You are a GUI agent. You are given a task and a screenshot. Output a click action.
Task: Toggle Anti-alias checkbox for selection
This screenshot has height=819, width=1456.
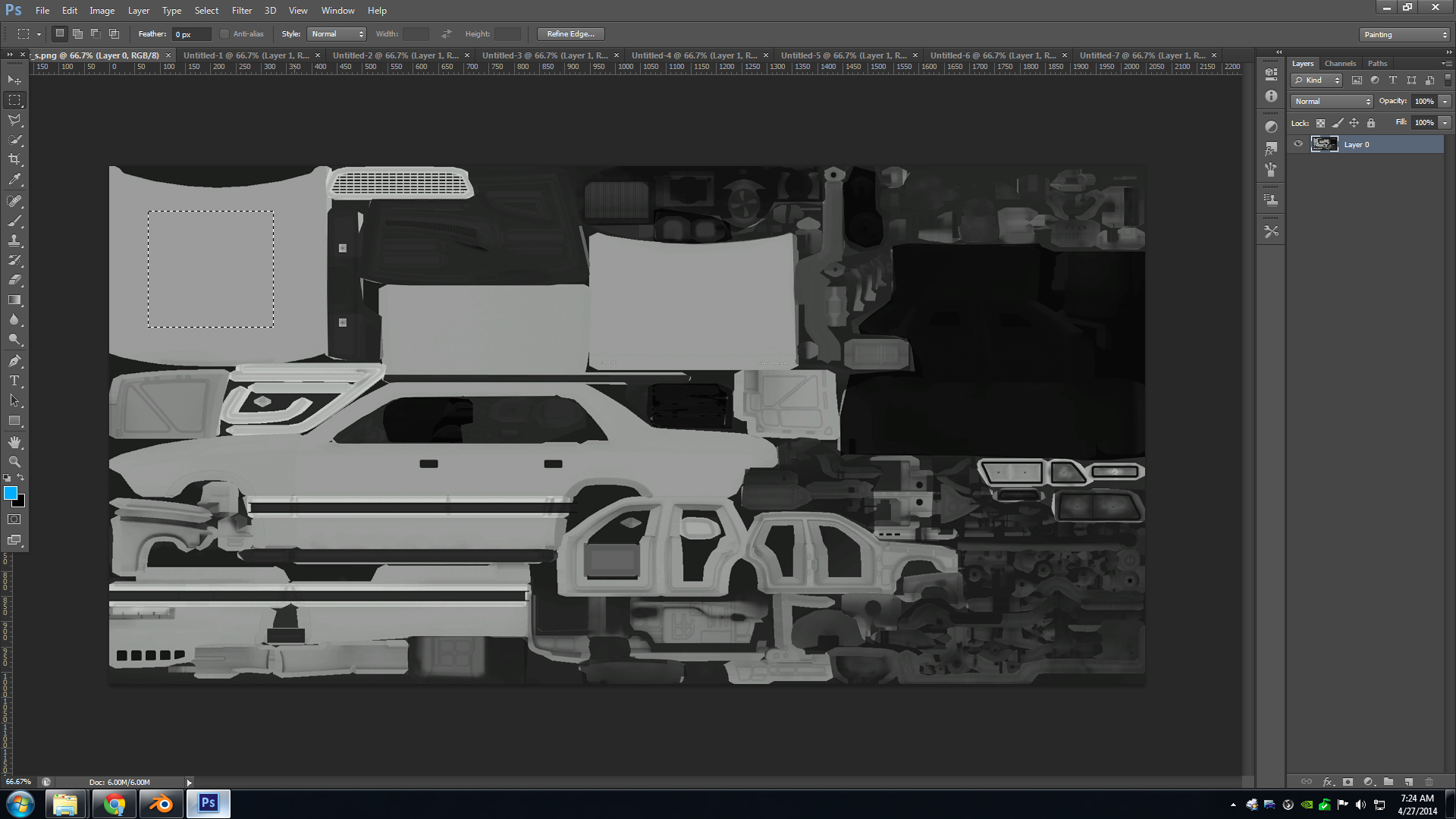coord(222,33)
